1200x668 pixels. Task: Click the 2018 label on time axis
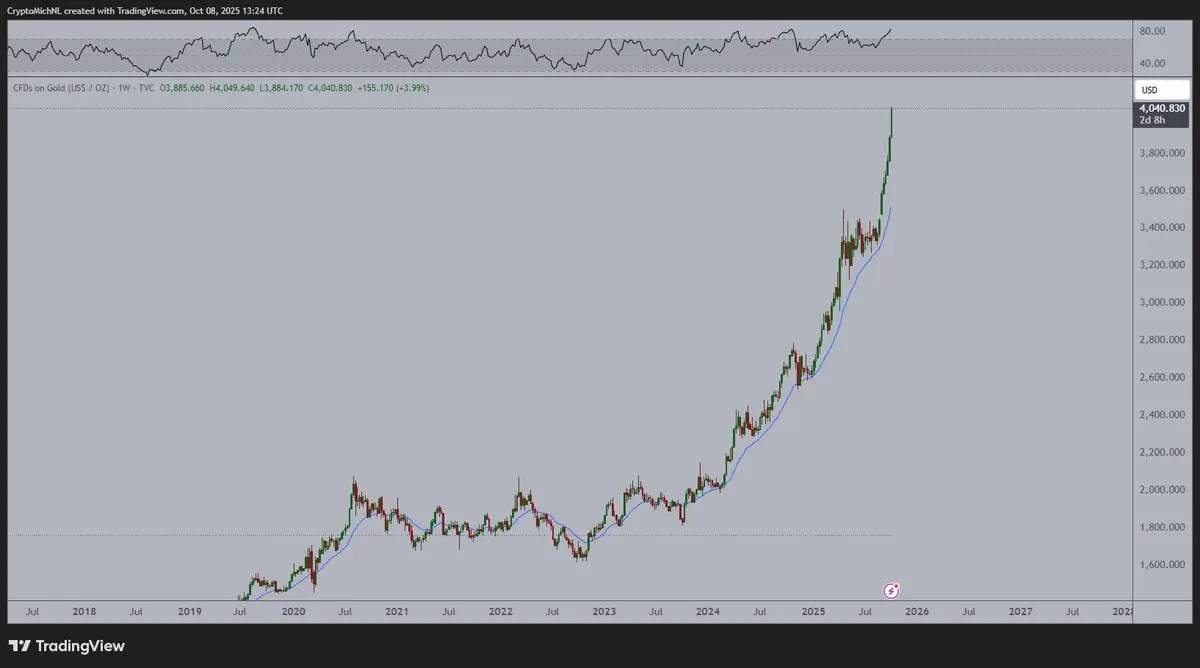pyautogui.click(x=85, y=609)
